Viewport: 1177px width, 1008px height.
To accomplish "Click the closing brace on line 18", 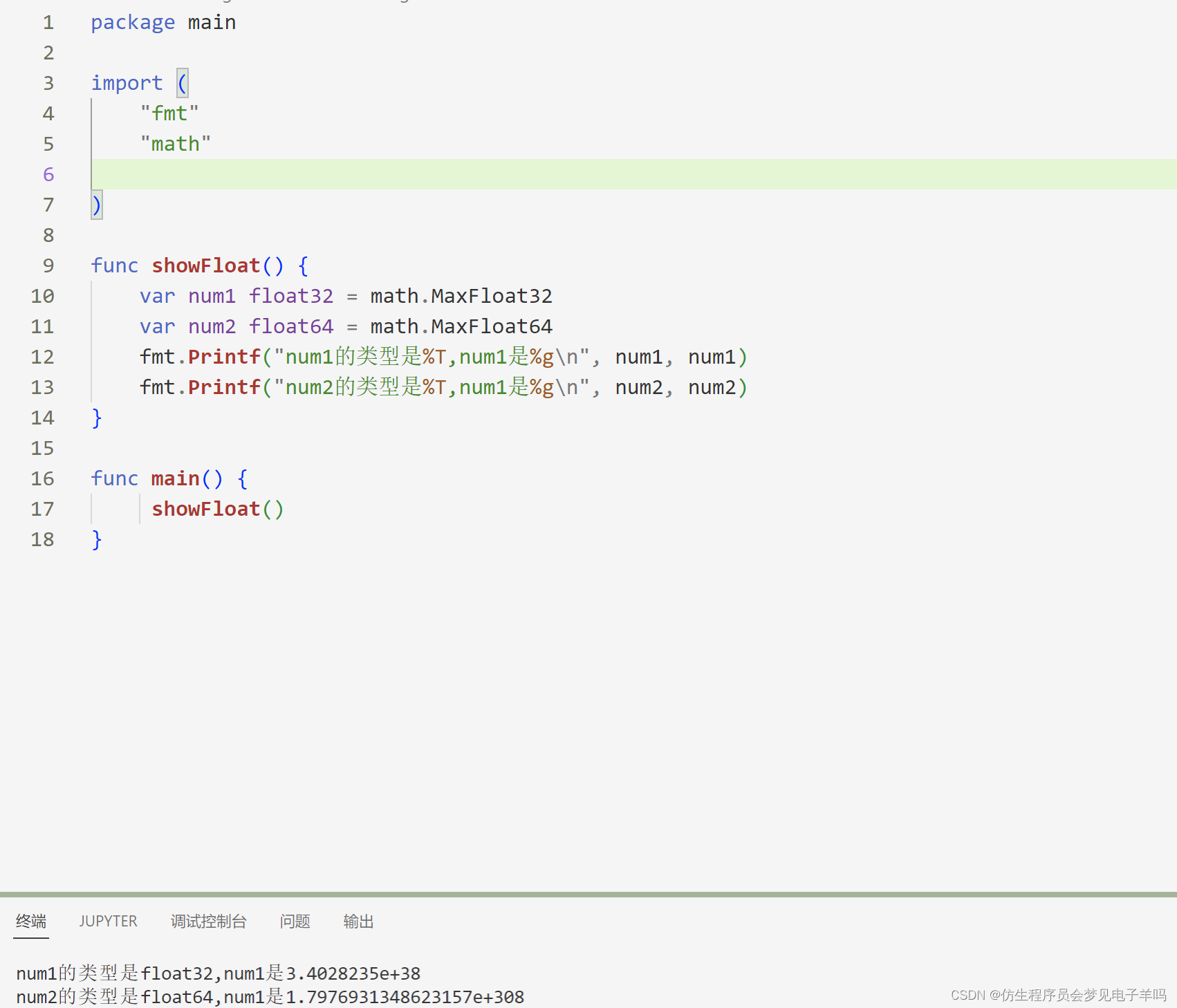I will pos(97,539).
